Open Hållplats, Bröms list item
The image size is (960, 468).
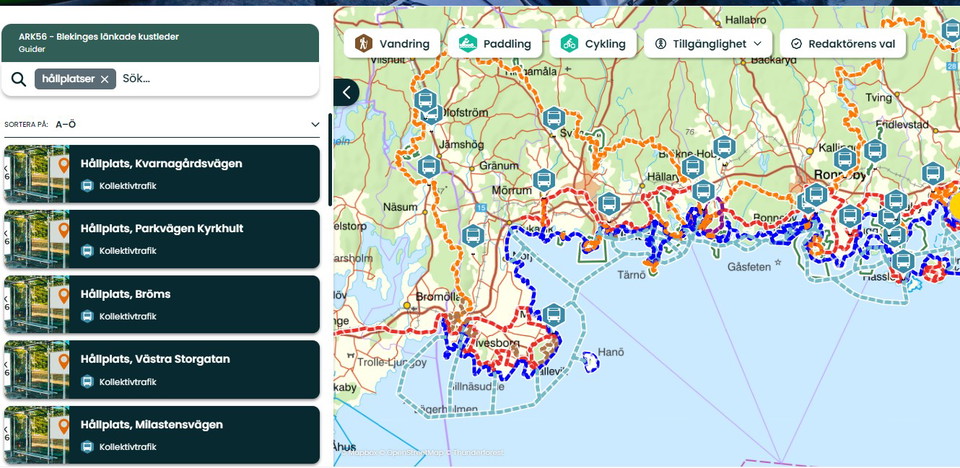[162, 304]
